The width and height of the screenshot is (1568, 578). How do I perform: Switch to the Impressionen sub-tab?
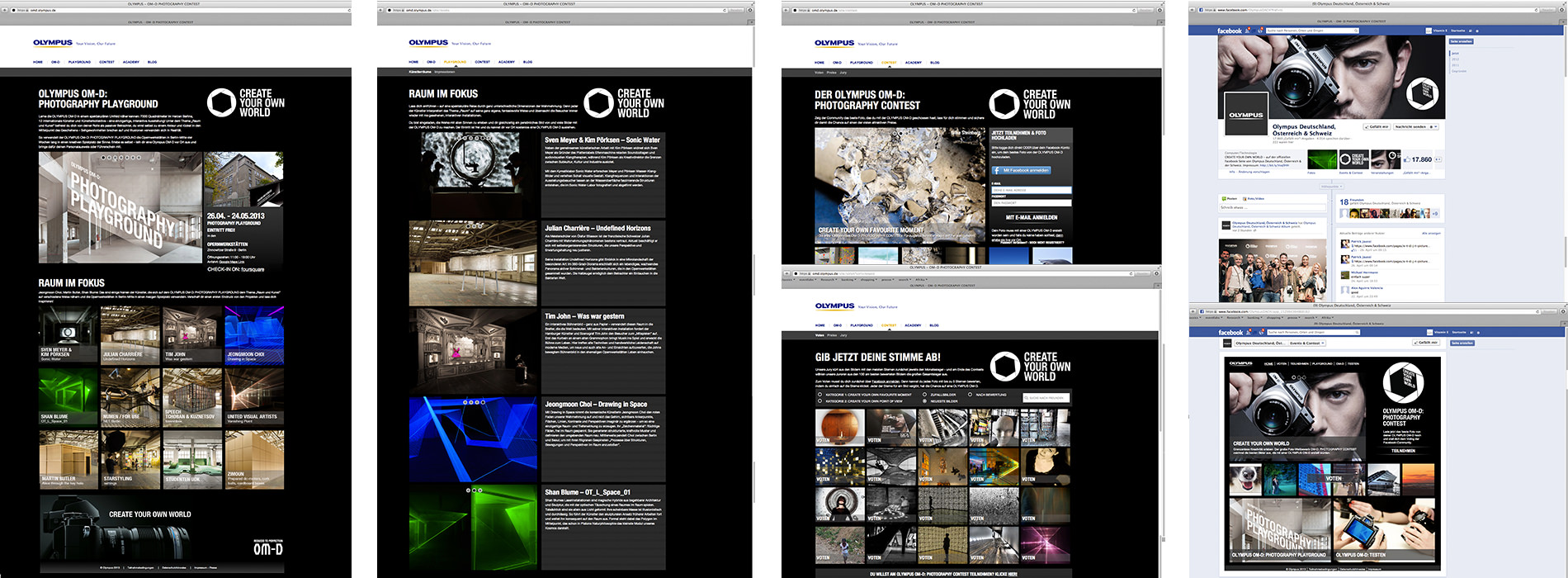click(x=445, y=72)
